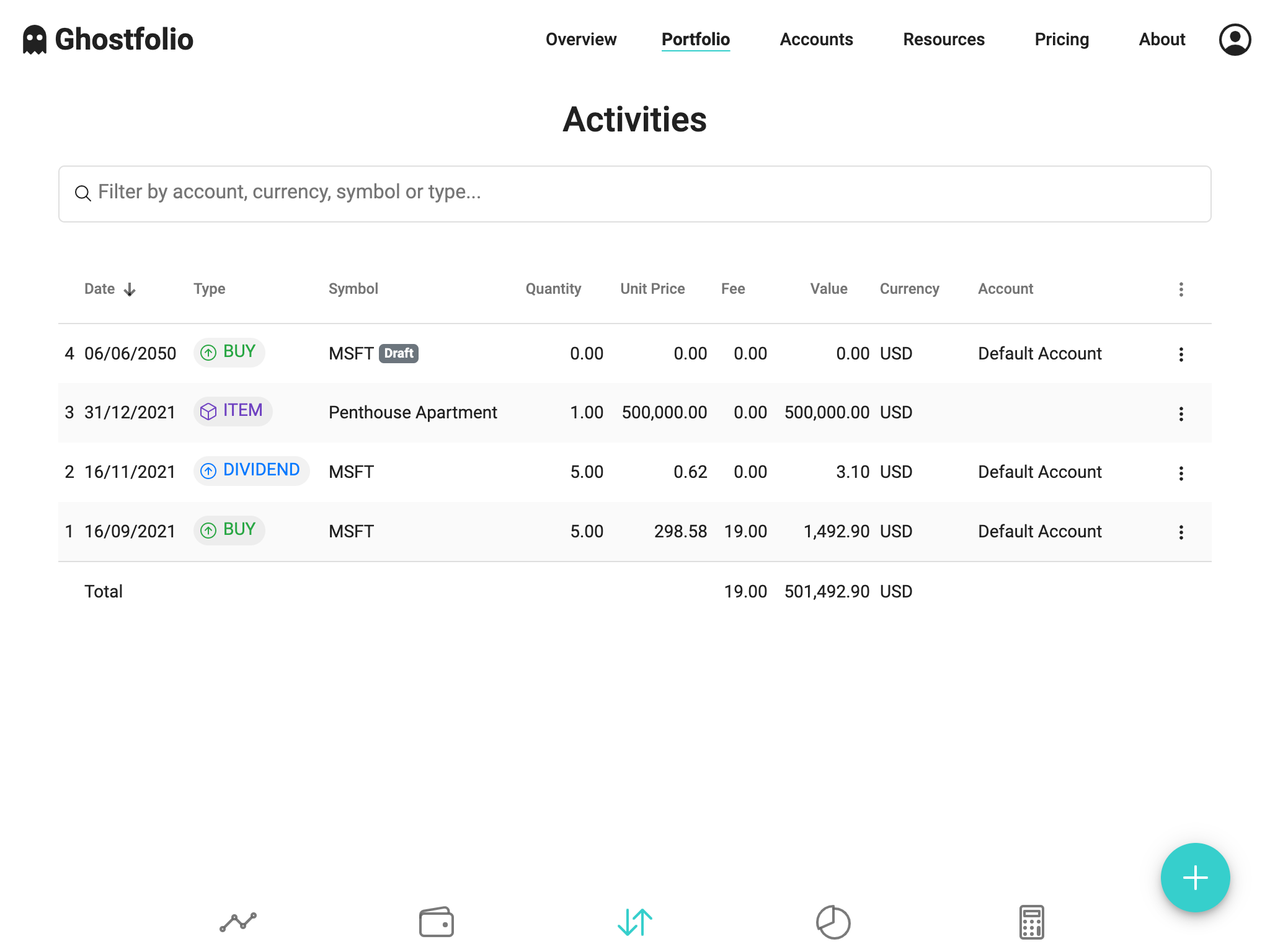The height and width of the screenshot is (952, 1270).
Task: Open the Pricing page from top navigation
Action: 1062,39
